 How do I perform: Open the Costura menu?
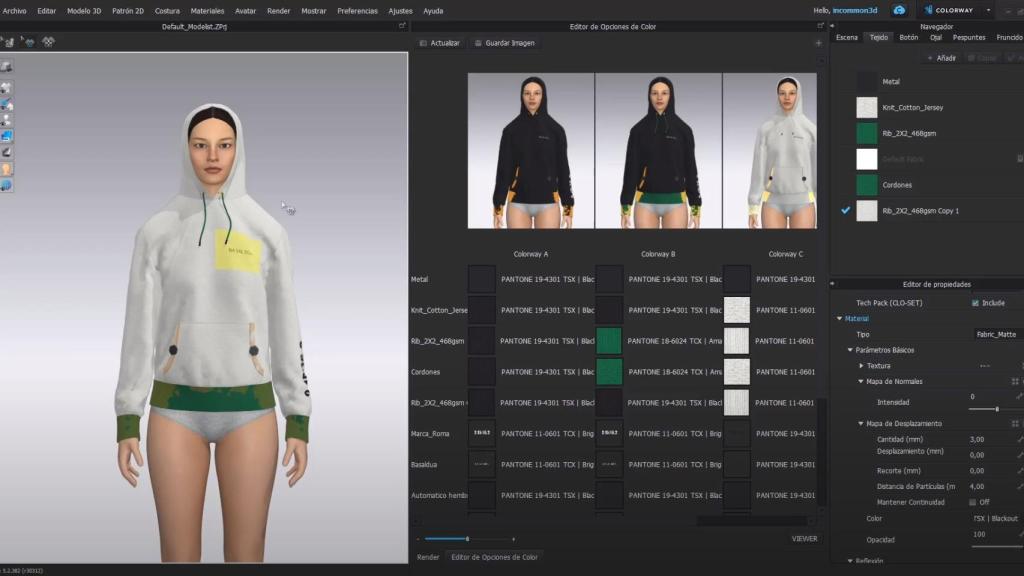point(166,11)
